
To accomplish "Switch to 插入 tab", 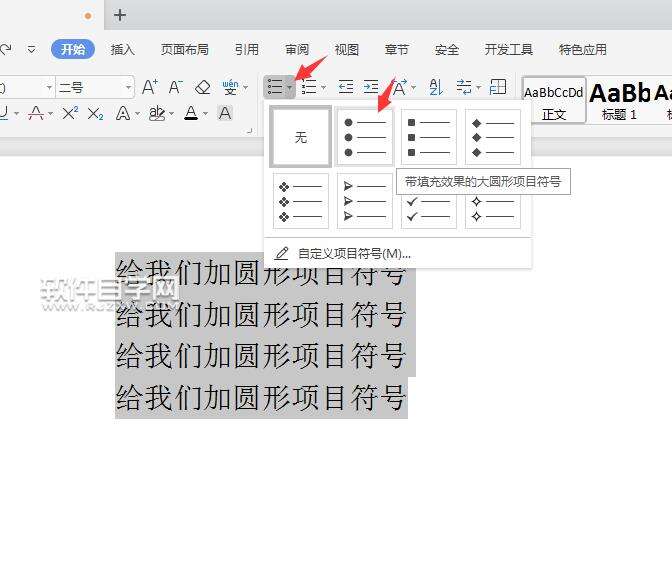I will [123, 50].
